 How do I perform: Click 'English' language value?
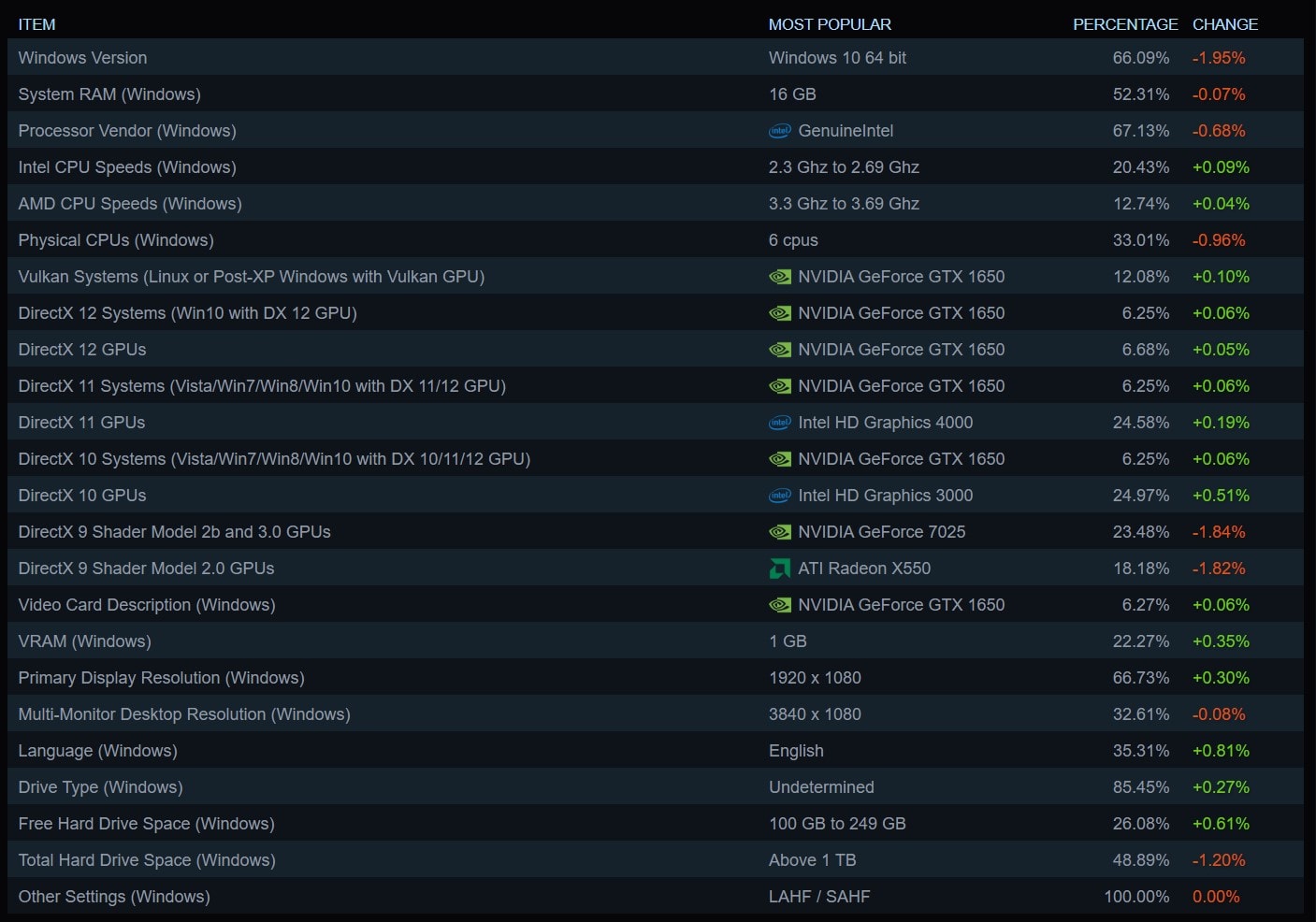[796, 751]
